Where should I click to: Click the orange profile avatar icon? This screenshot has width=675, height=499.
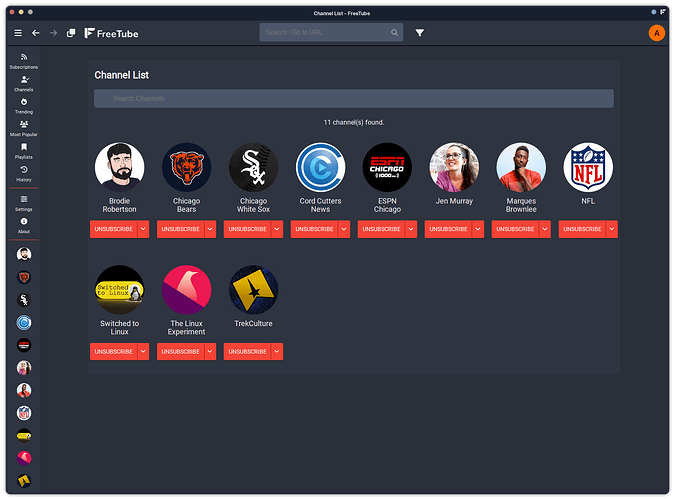pyautogui.click(x=656, y=33)
